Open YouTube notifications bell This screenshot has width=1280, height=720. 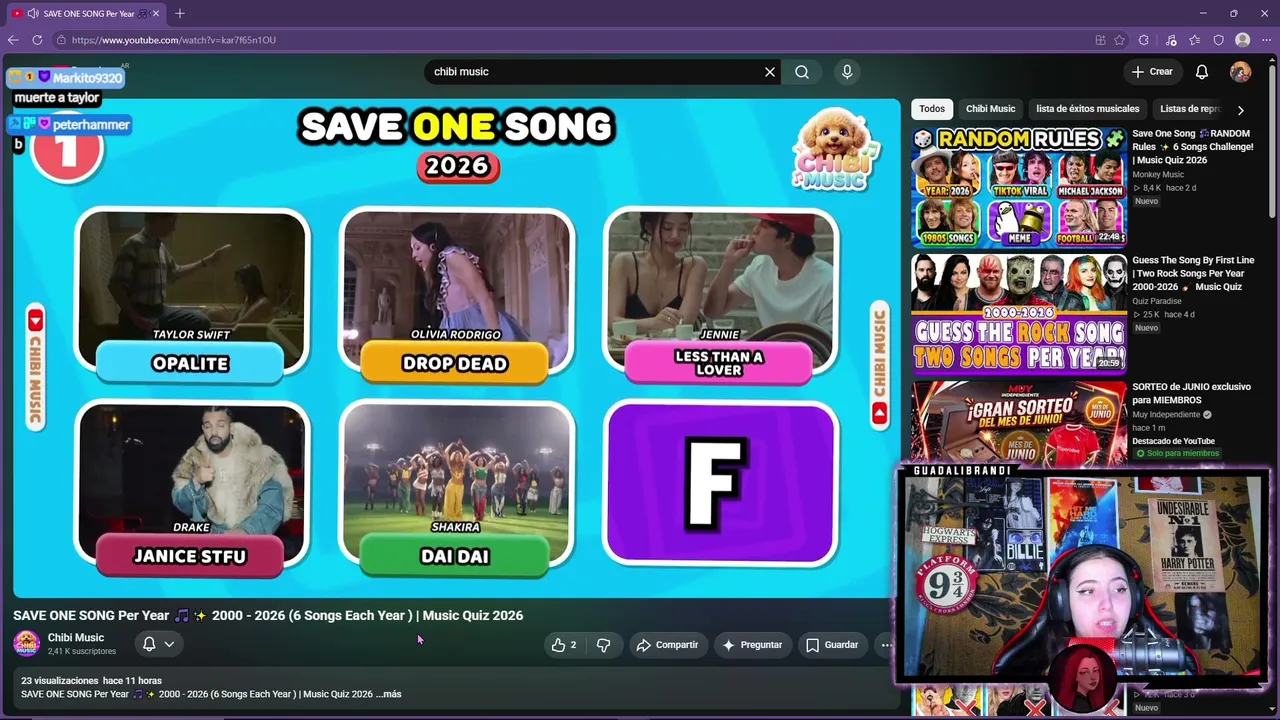(x=1202, y=72)
